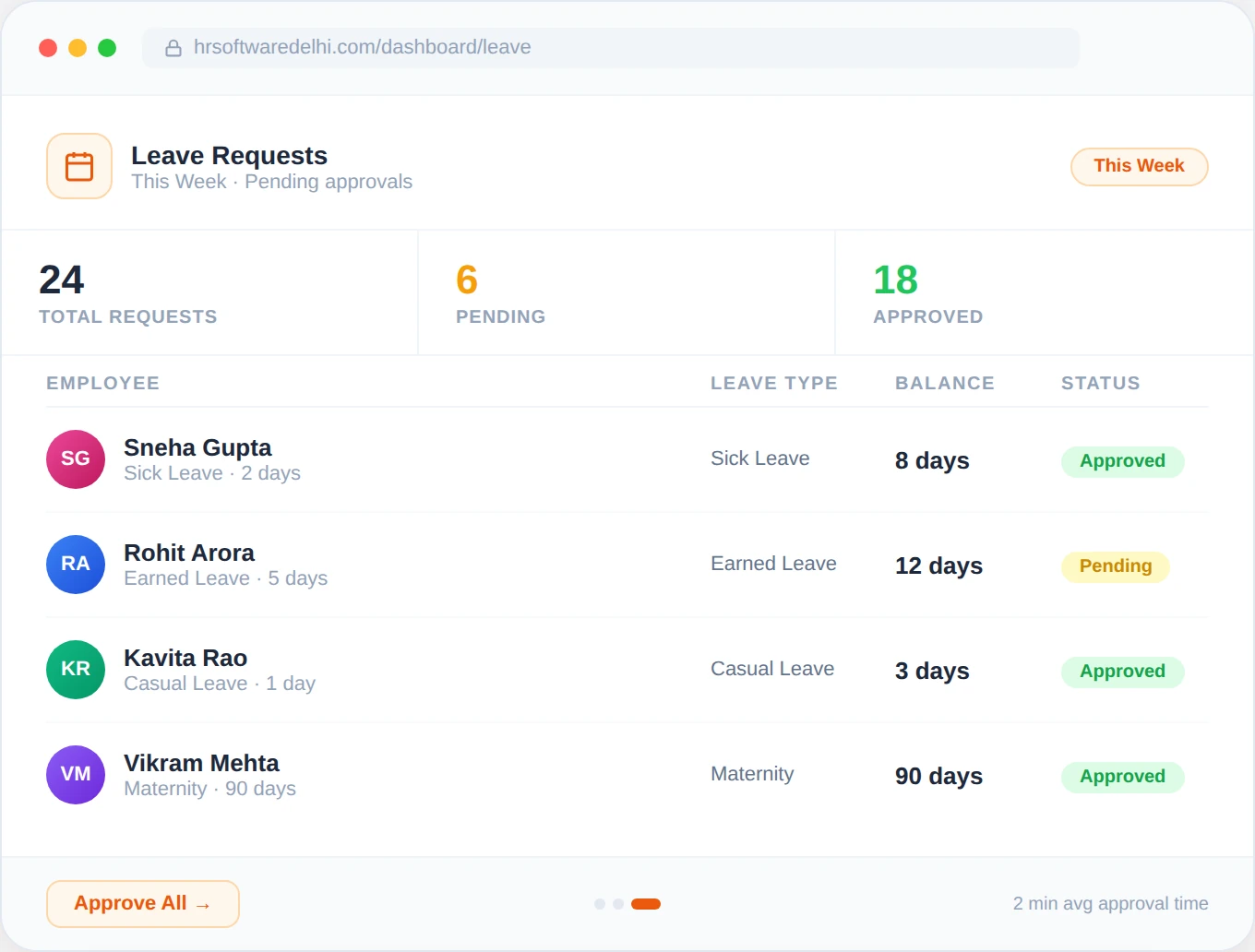Toggle Rohit Arora's Pending status badge
This screenshot has width=1255, height=952.
click(1115, 566)
